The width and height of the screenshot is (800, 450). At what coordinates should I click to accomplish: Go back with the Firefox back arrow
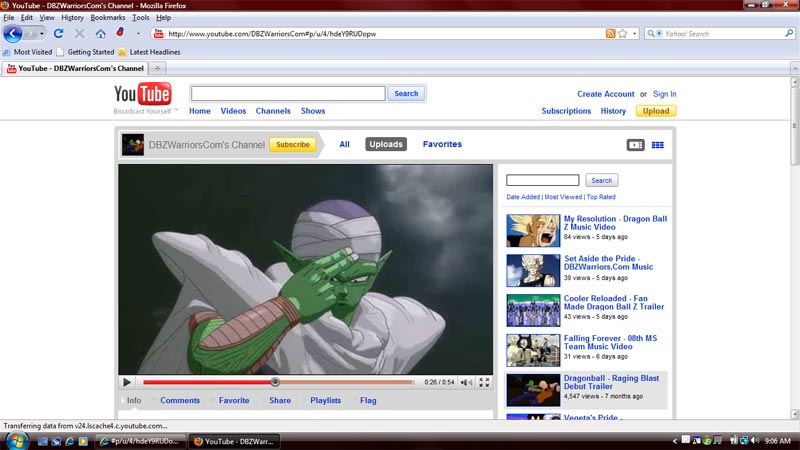(13, 34)
